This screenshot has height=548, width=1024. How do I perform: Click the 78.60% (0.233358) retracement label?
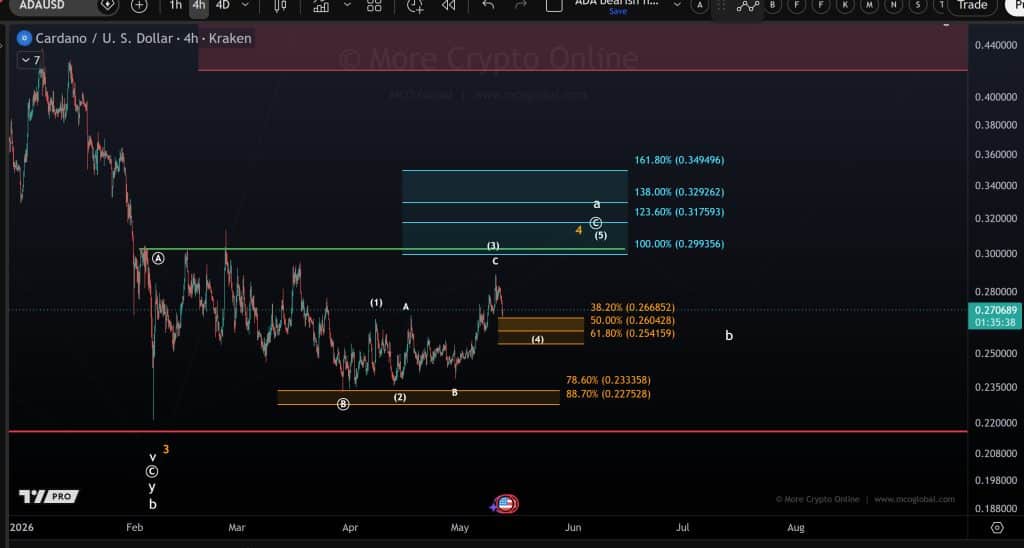tap(608, 380)
